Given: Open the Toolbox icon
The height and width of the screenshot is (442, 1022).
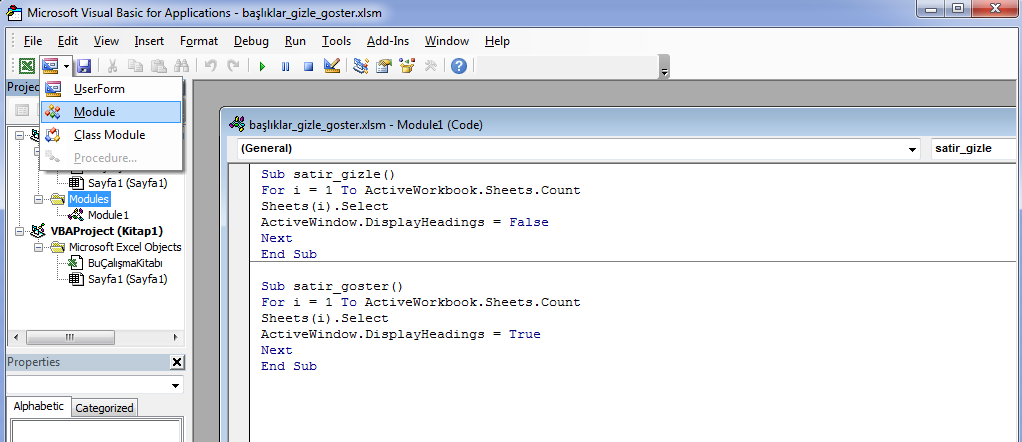Looking at the screenshot, I should coord(430,66).
